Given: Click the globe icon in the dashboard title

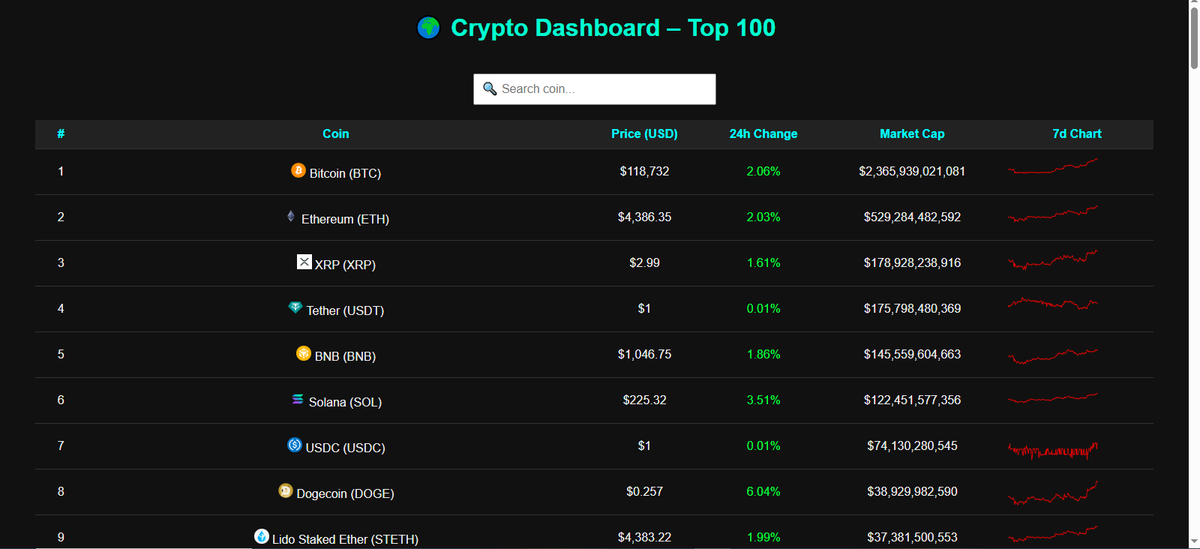Looking at the screenshot, I should (428, 28).
